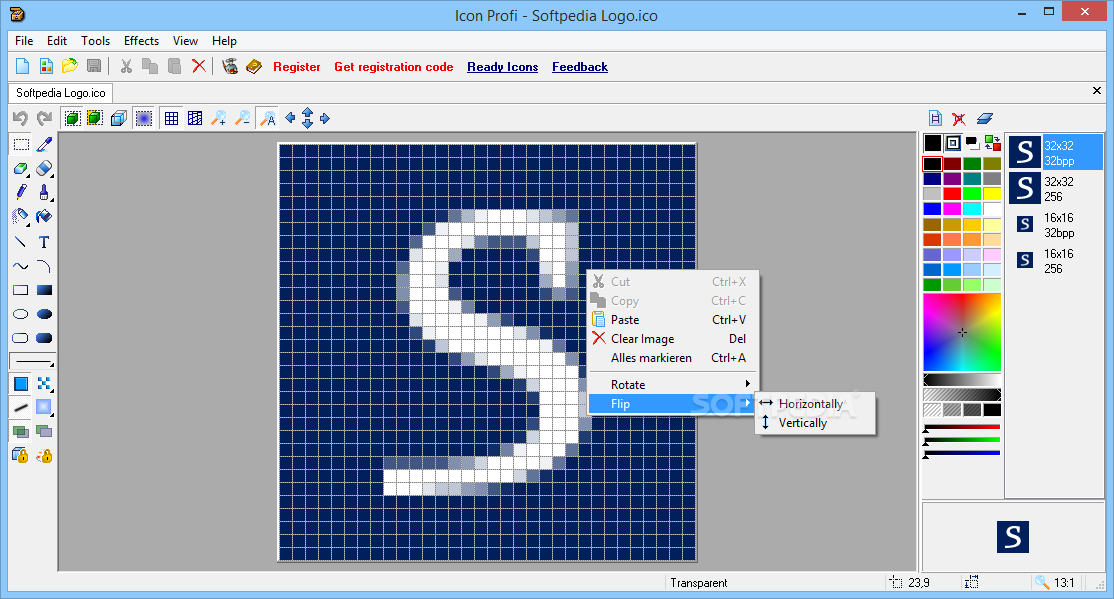This screenshot has width=1114, height=599.
Task: Toggle the second green cube toolbar button
Action: [x=94, y=119]
